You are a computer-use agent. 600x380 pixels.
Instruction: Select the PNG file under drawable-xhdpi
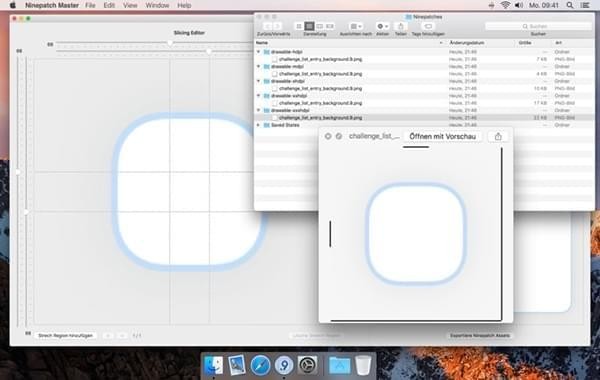(x=424, y=88)
